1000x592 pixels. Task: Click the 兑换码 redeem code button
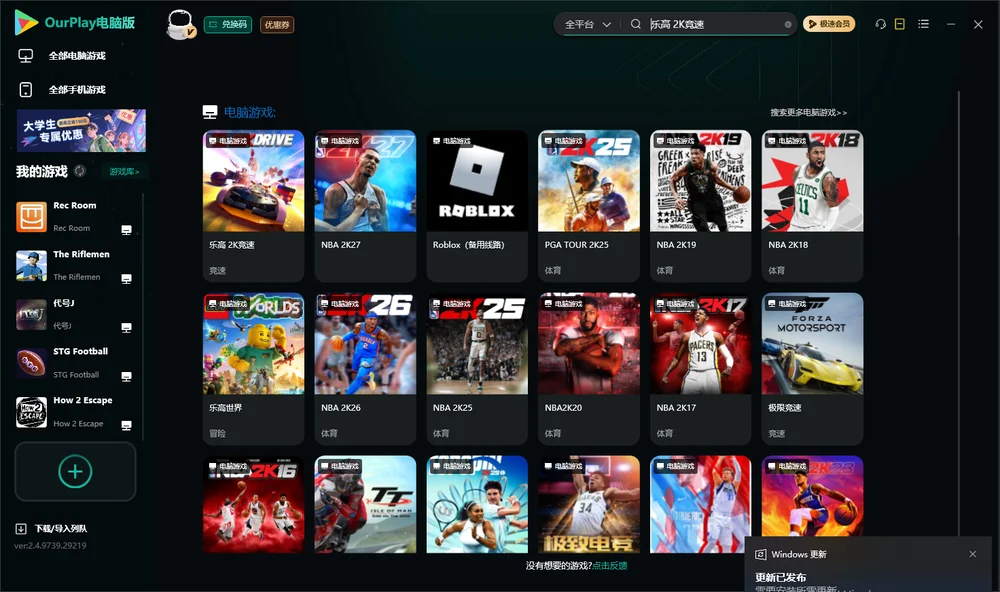click(228, 25)
